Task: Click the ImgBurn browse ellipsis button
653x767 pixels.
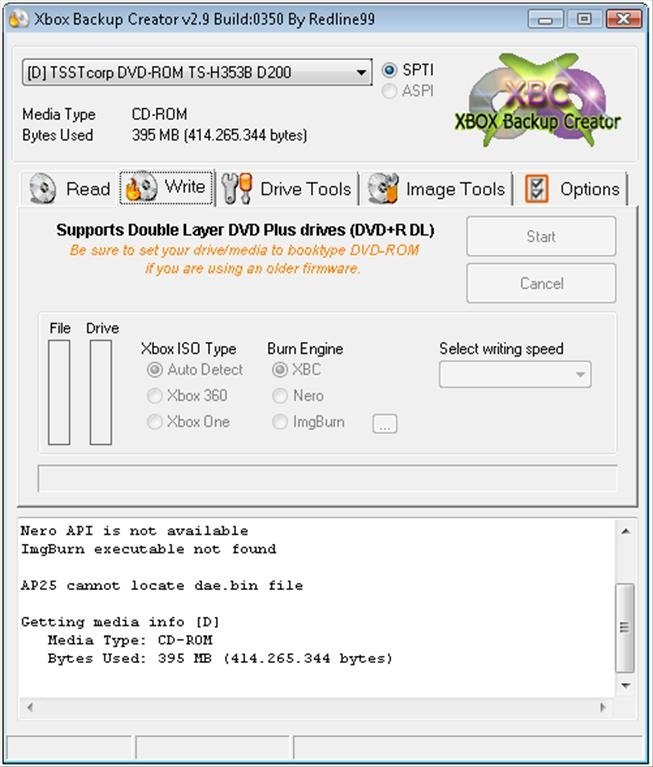Action: pos(385,424)
